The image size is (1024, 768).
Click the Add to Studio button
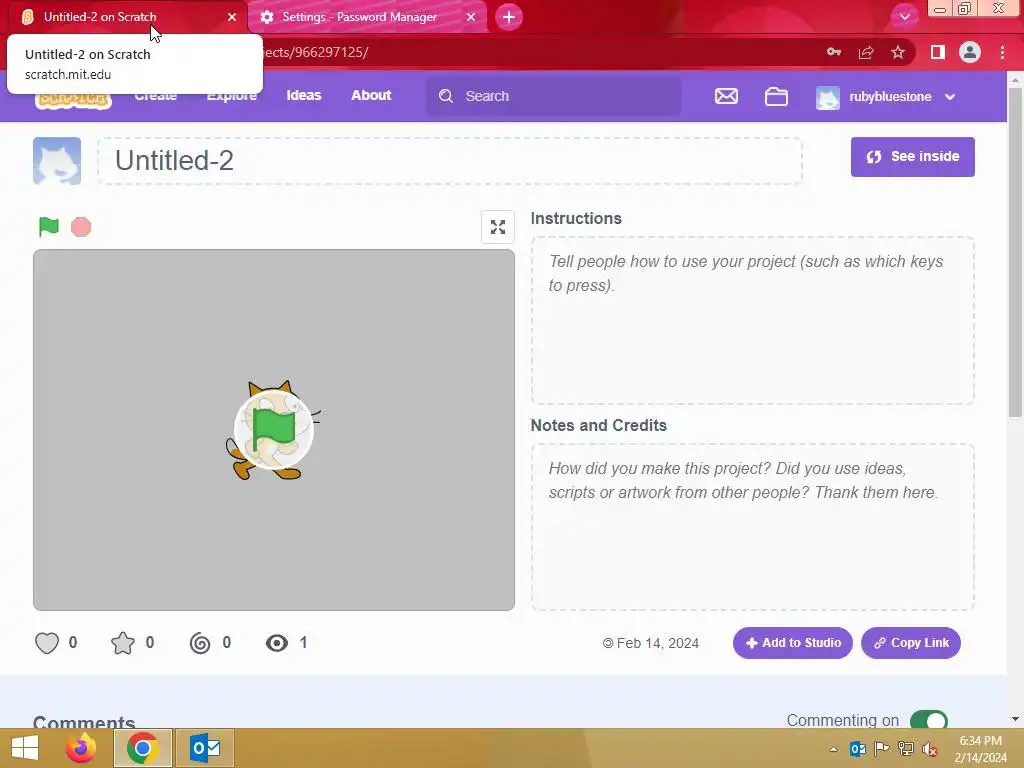tap(792, 643)
